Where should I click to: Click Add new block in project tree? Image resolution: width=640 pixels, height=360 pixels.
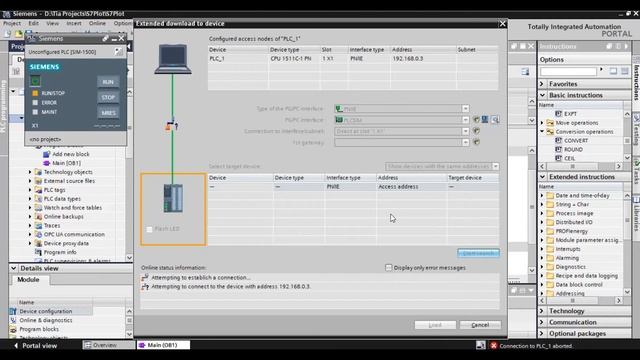click(71, 154)
